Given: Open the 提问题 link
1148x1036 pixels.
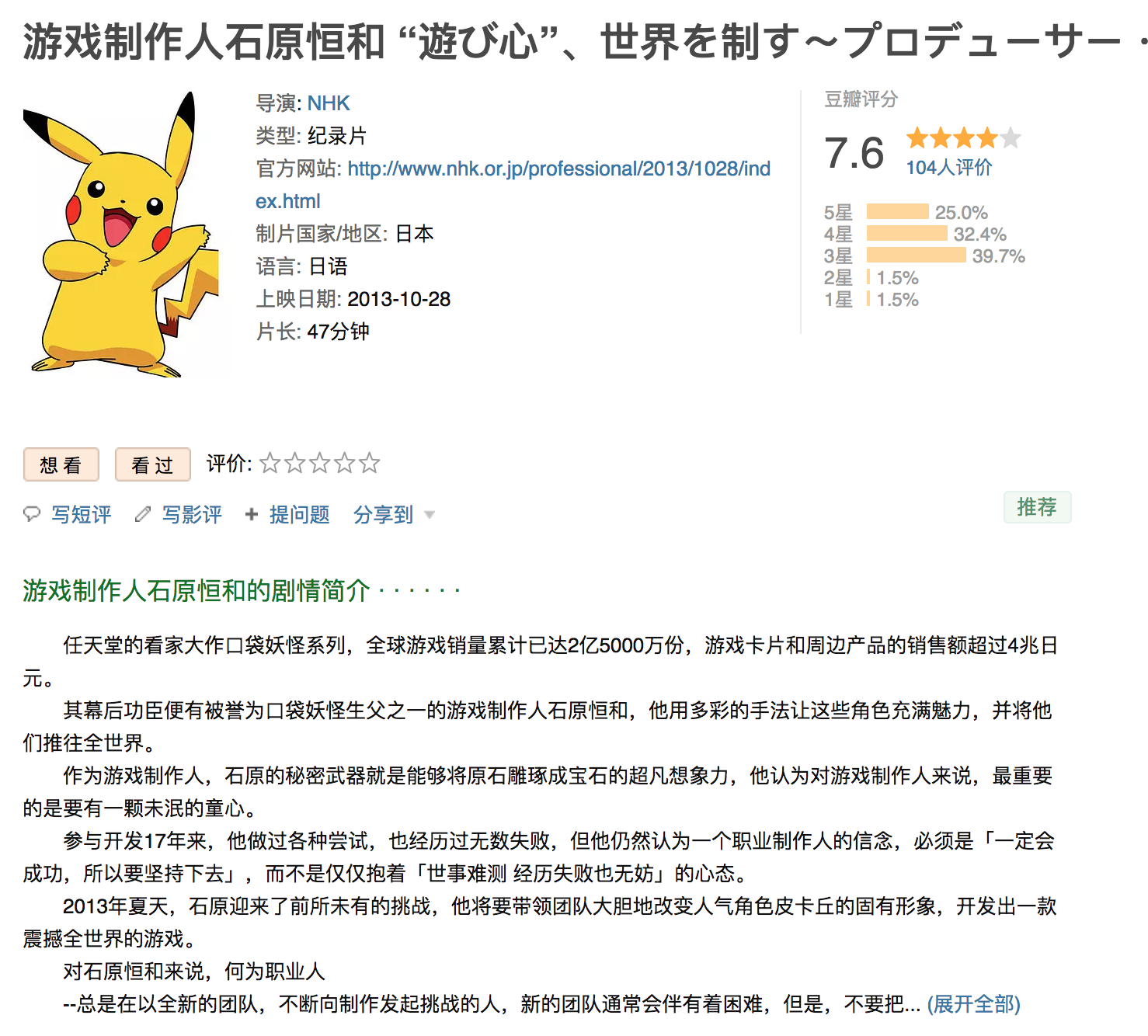Looking at the screenshot, I should click(x=300, y=514).
